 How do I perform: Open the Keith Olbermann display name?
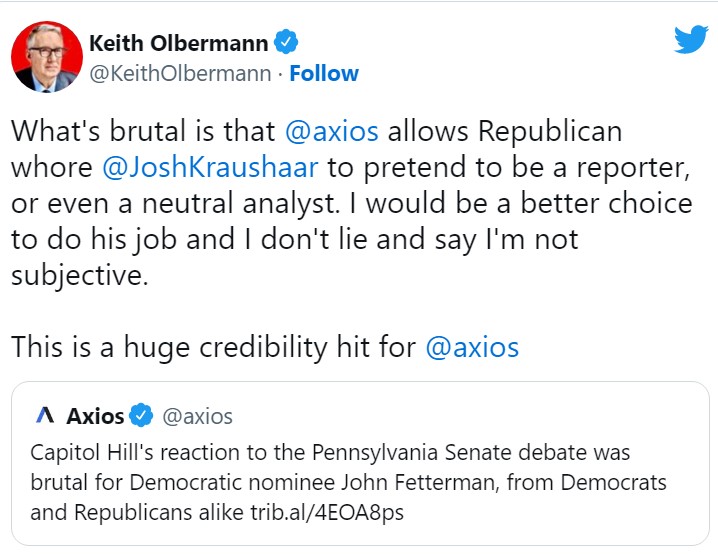(x=179, y=43)
